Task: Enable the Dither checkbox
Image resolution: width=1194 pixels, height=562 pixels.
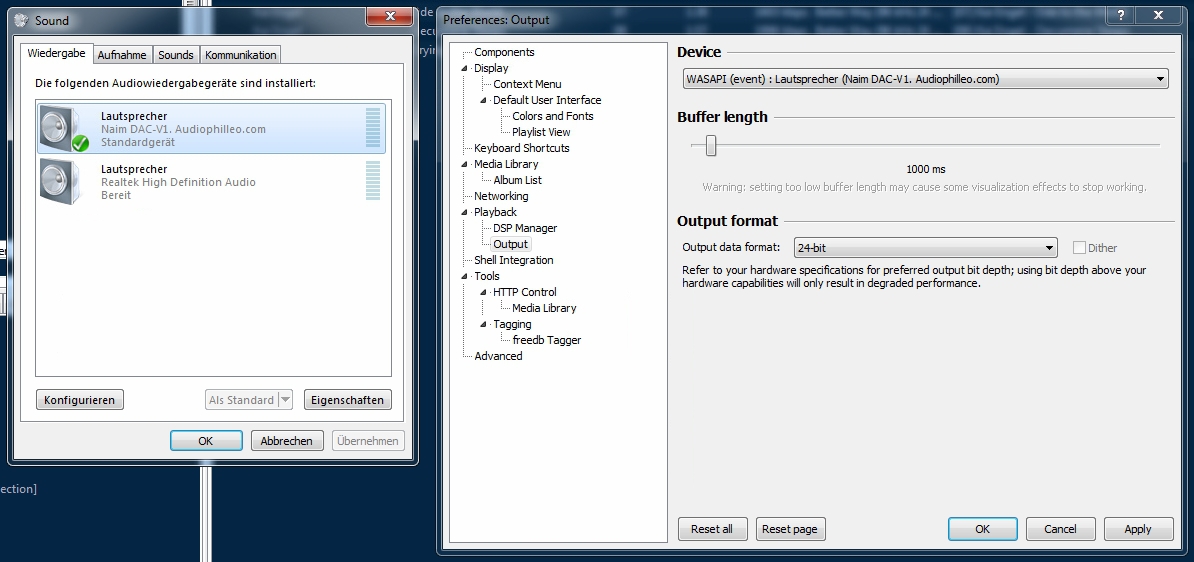Action: tap(1079, 248)
